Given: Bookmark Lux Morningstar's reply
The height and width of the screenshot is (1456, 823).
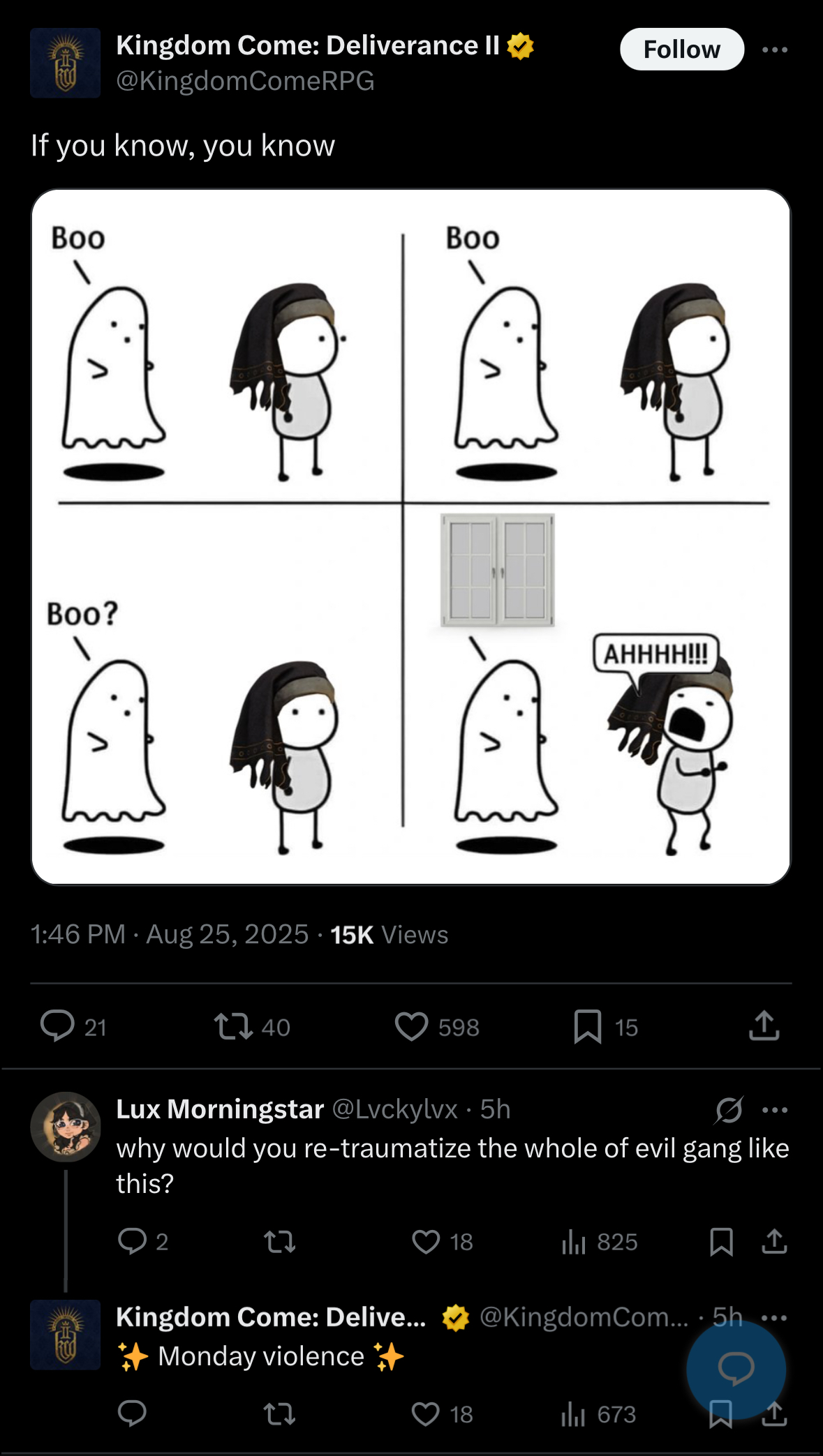Looking at the screenshot, I should click(721, 1242).
